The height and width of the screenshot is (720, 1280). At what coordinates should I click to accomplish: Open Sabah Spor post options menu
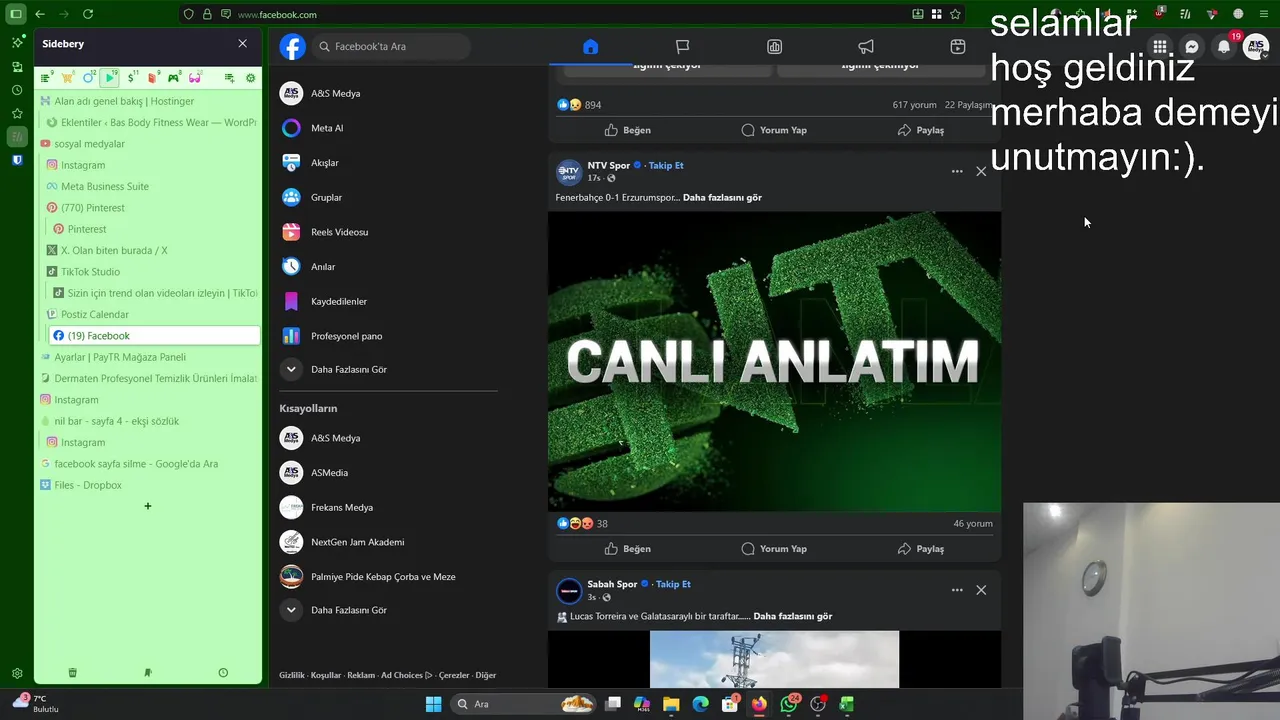click(x=957, y=590)
